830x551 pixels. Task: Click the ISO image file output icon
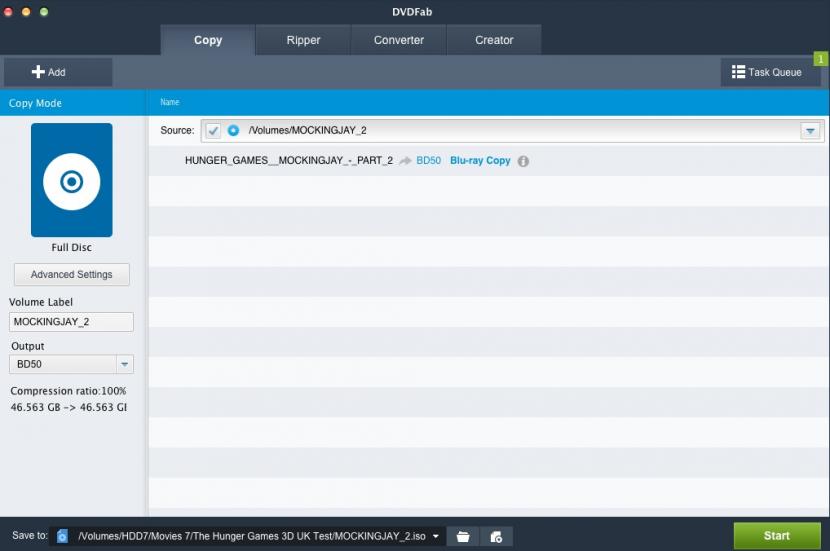pos(497,537)
